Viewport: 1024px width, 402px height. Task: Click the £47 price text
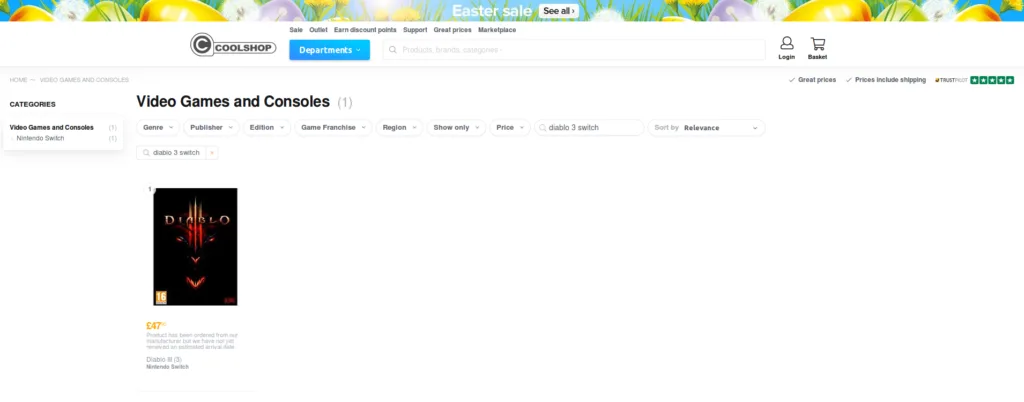(156, 326)
